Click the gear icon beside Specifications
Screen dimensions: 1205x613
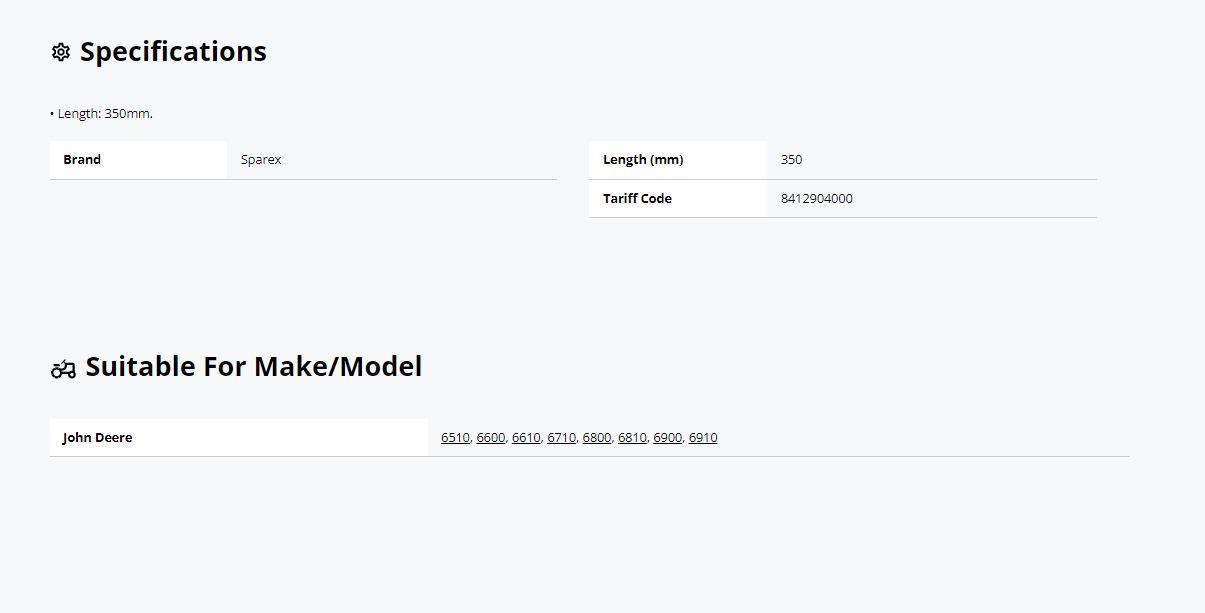tap(61, 52)
